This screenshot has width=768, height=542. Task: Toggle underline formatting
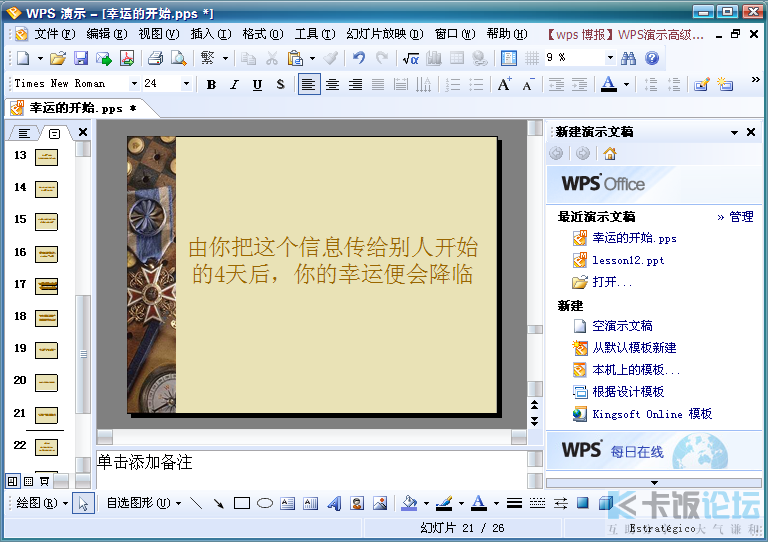click(257, 84)
